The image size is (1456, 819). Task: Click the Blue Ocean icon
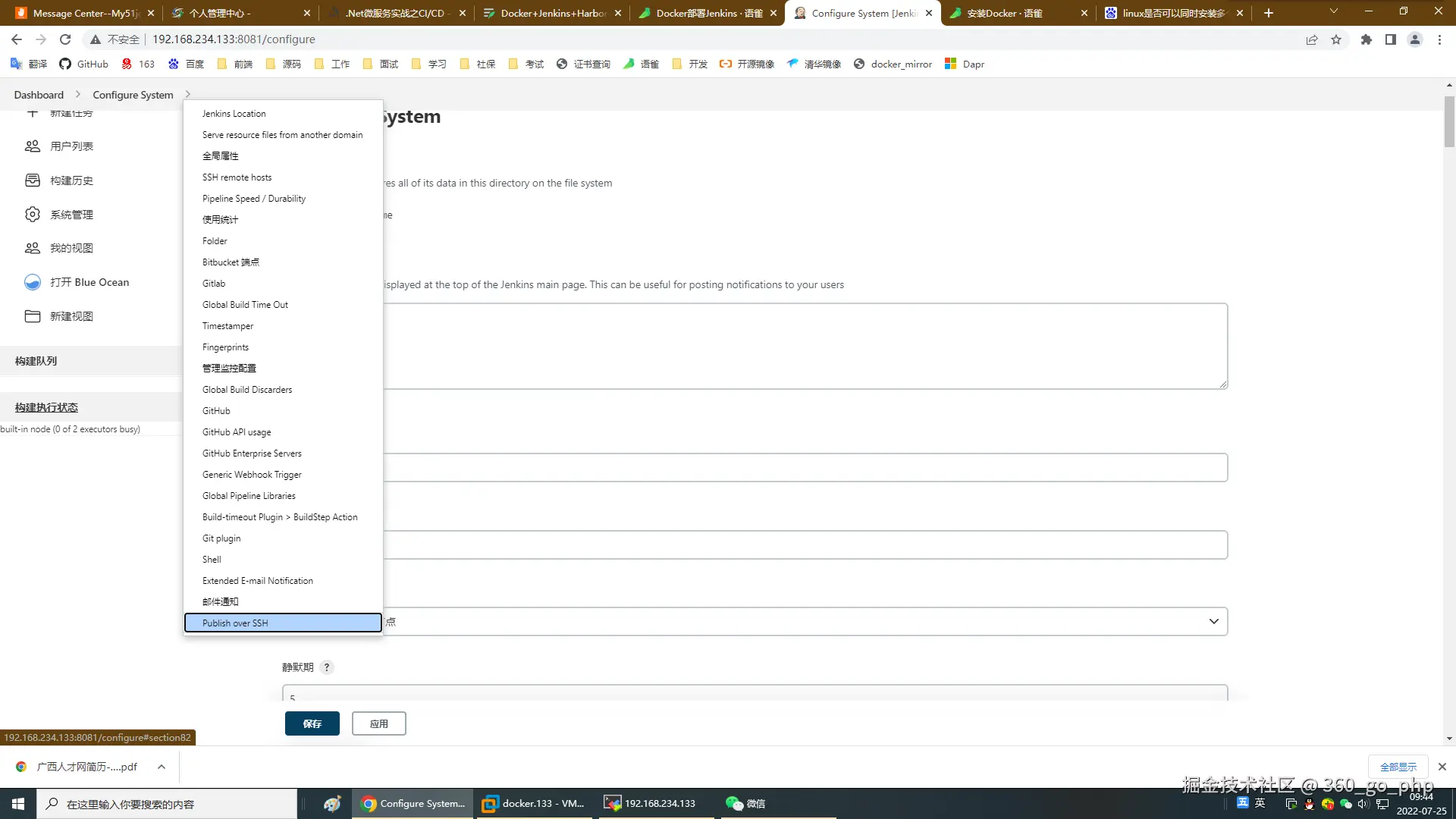[x=32, y=282]
